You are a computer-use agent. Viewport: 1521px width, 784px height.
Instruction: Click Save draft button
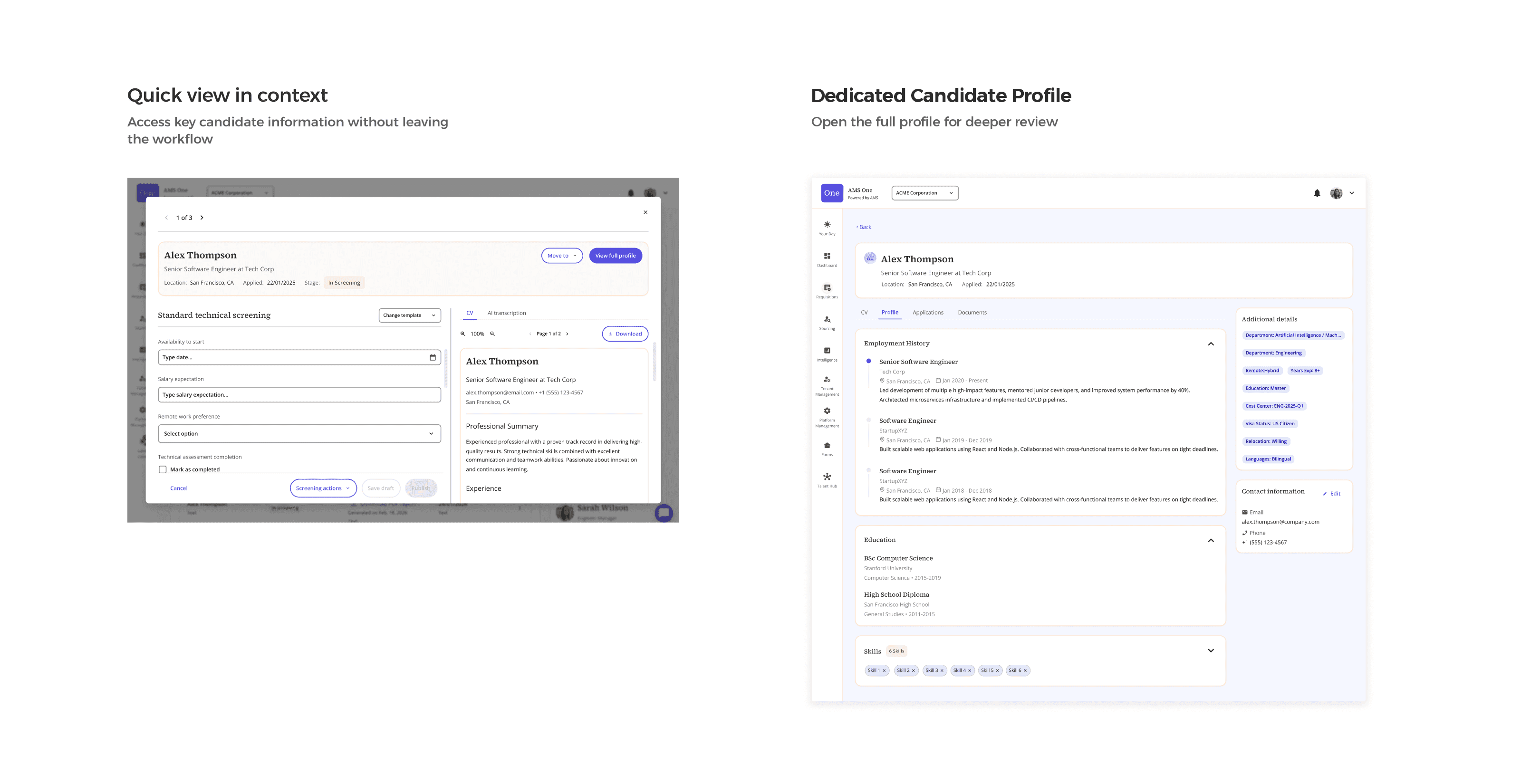point(381,488)
